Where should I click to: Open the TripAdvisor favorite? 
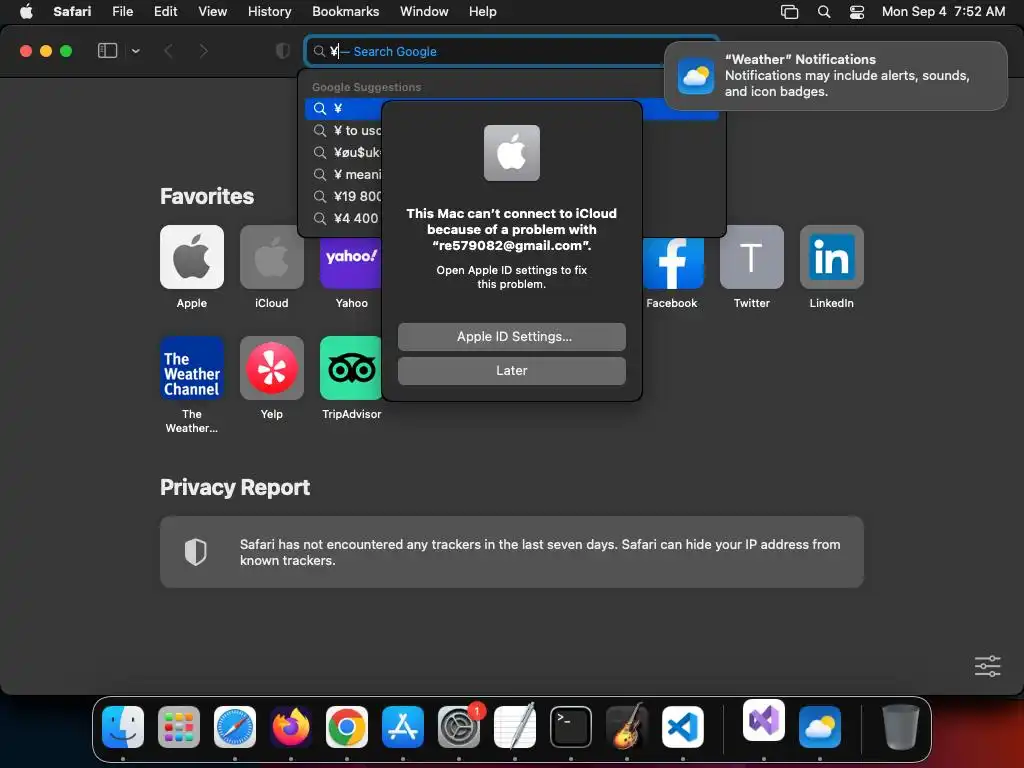click(351, 368)
